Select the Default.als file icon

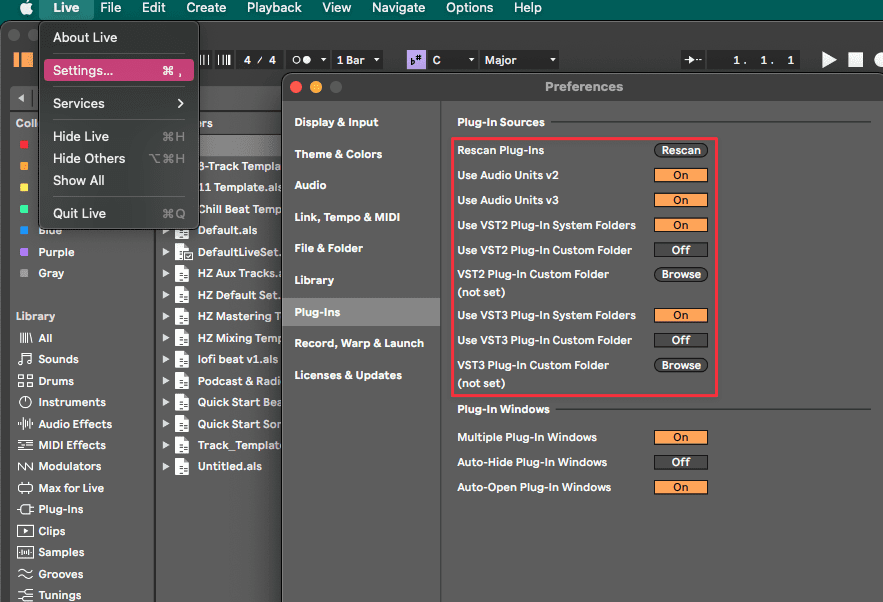pos(182,231)
